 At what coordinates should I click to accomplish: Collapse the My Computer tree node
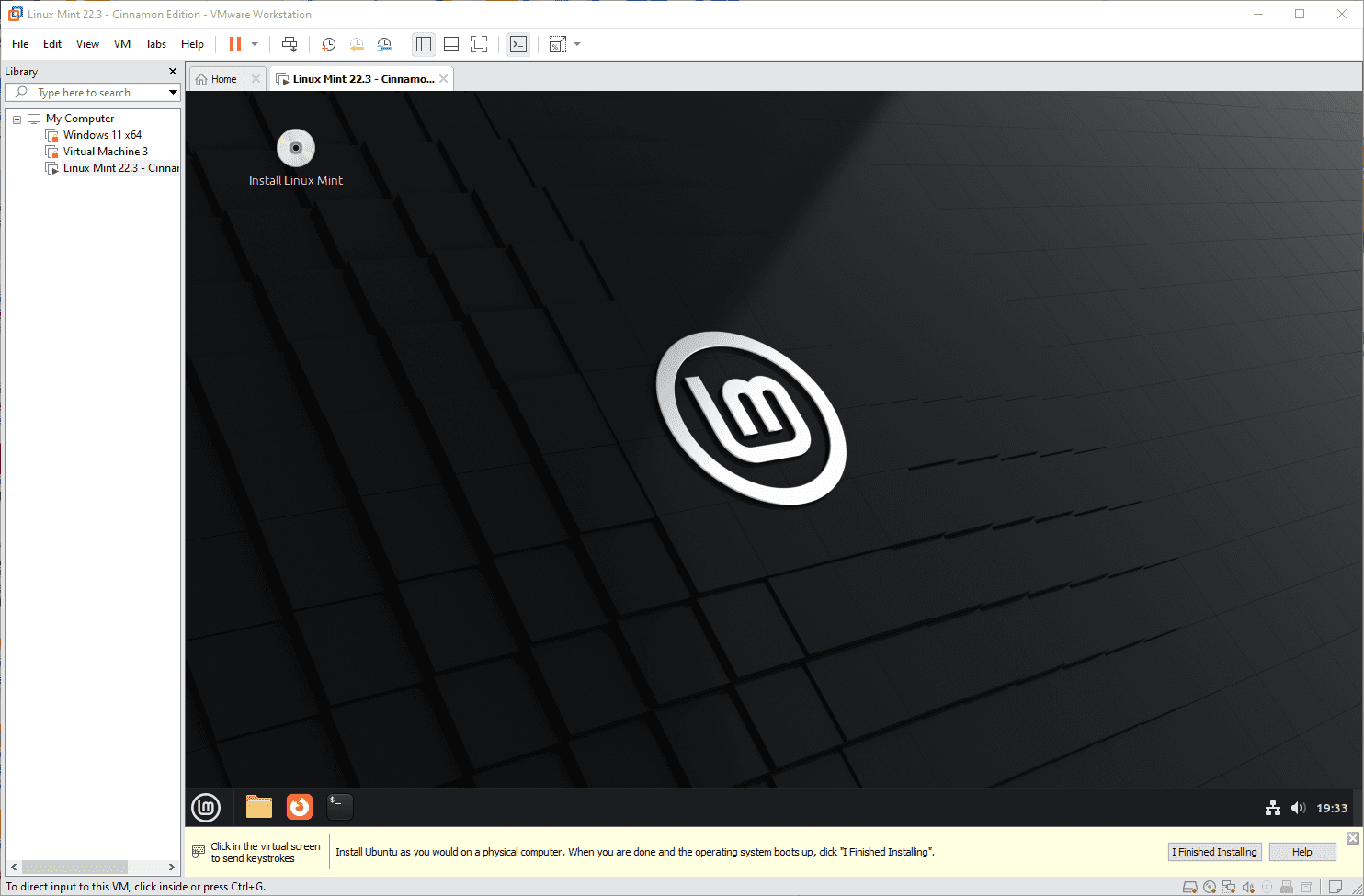[x=17, y=119]
